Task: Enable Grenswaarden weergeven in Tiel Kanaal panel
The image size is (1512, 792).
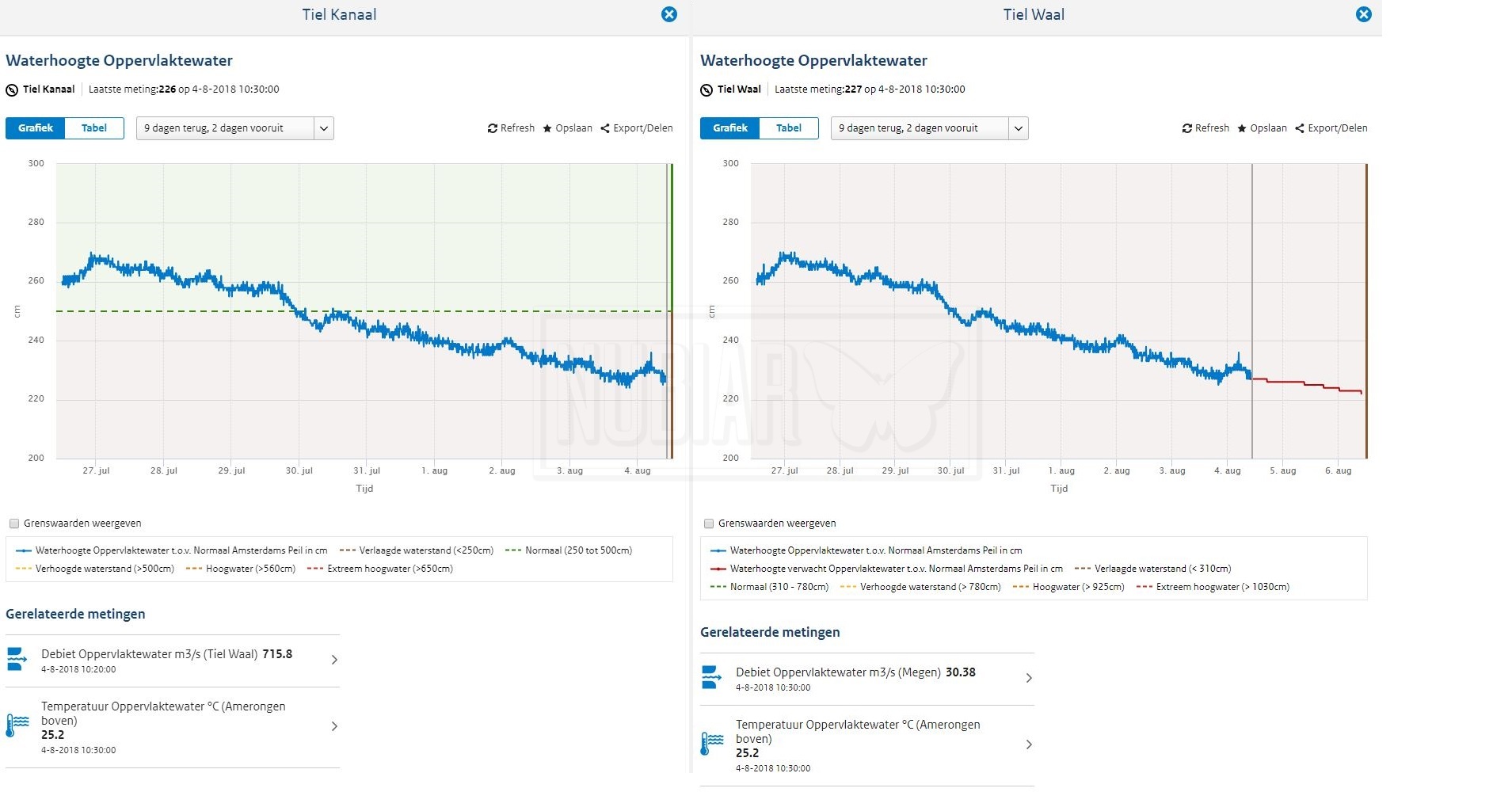Action: [x=14, y=524]
